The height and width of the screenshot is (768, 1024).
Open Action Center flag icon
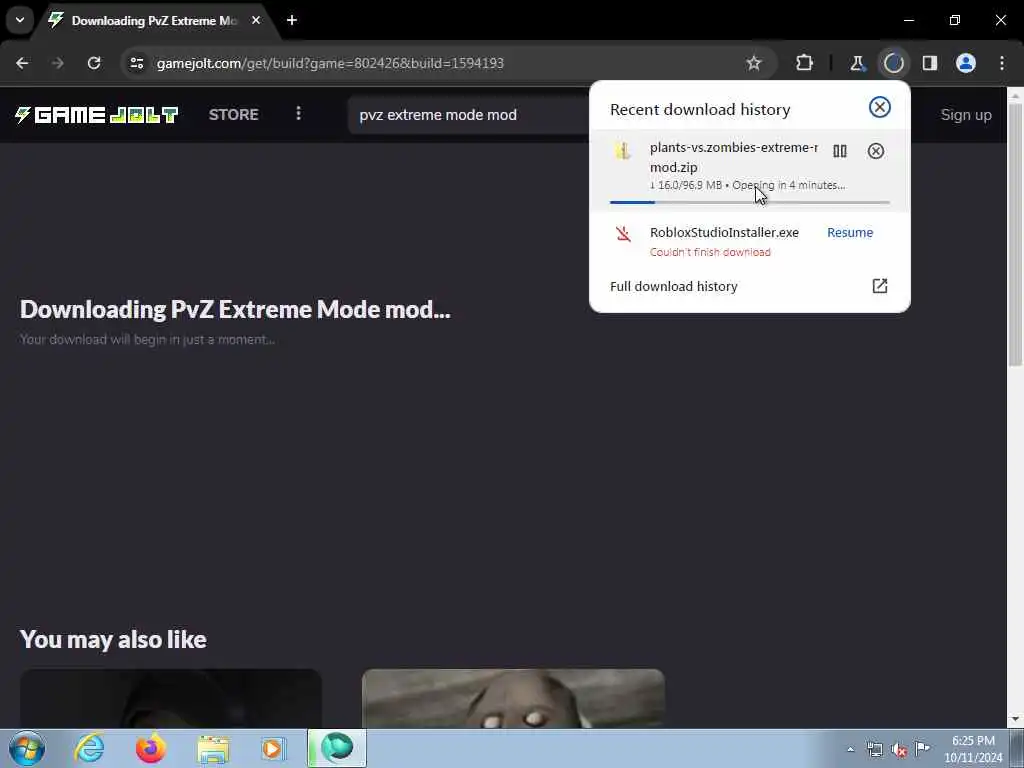[922, 748]
